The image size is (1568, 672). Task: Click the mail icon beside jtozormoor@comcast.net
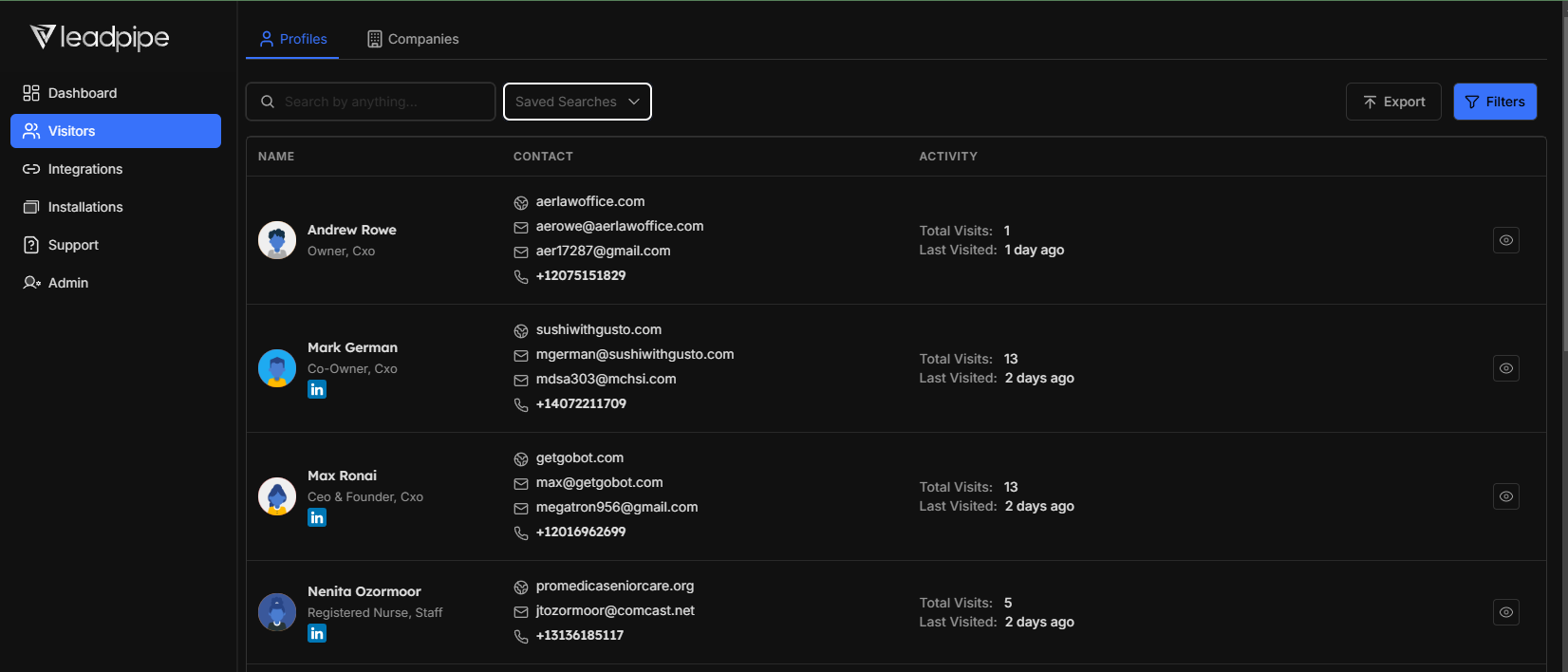(521, 612)
